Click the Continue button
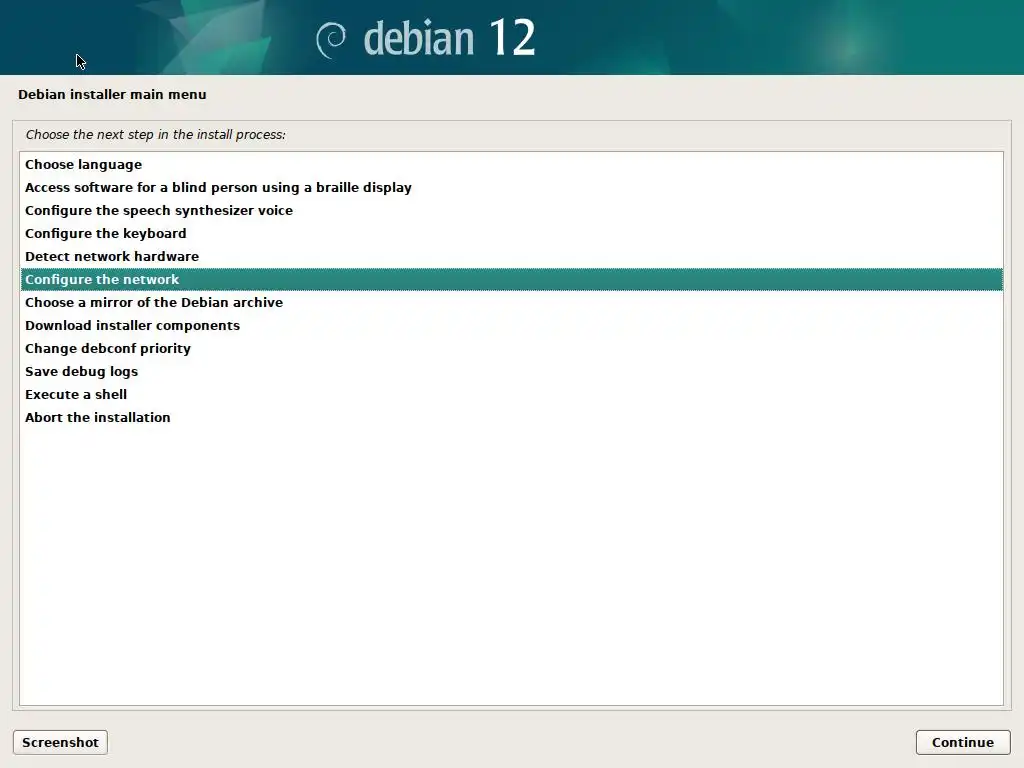 (x=963, y=743)
